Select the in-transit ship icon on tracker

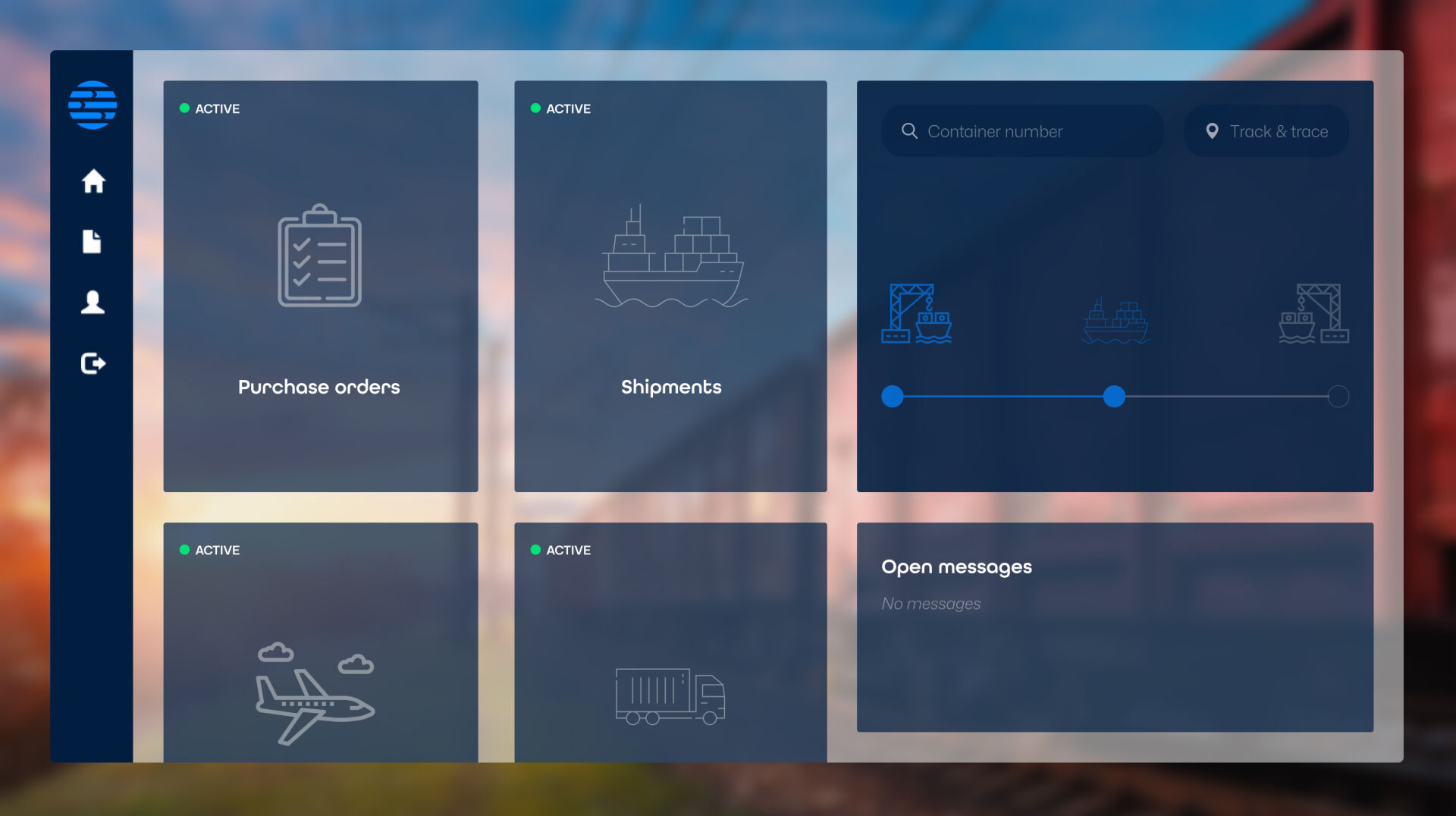[x=1115, y=321]
